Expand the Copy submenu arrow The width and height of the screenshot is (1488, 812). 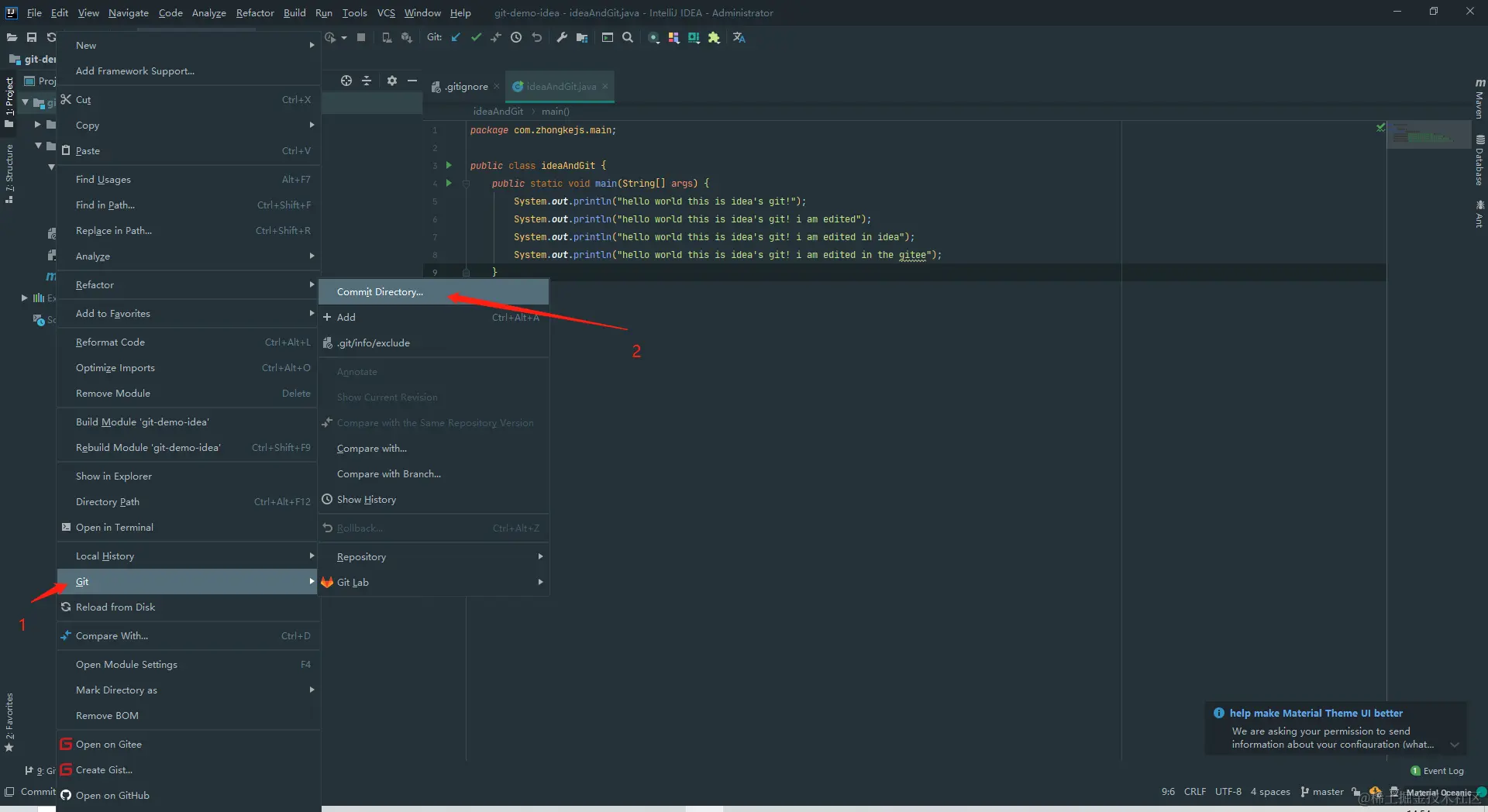pos(312,125)
